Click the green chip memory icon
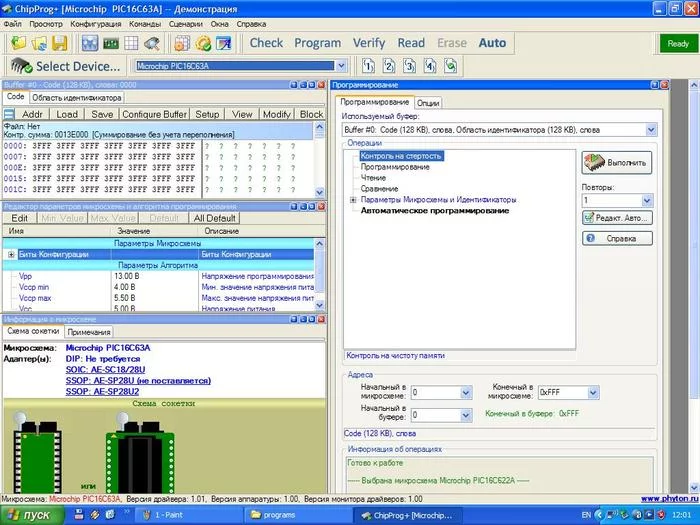Screen dimensions: 700x525 click(111, 43)
